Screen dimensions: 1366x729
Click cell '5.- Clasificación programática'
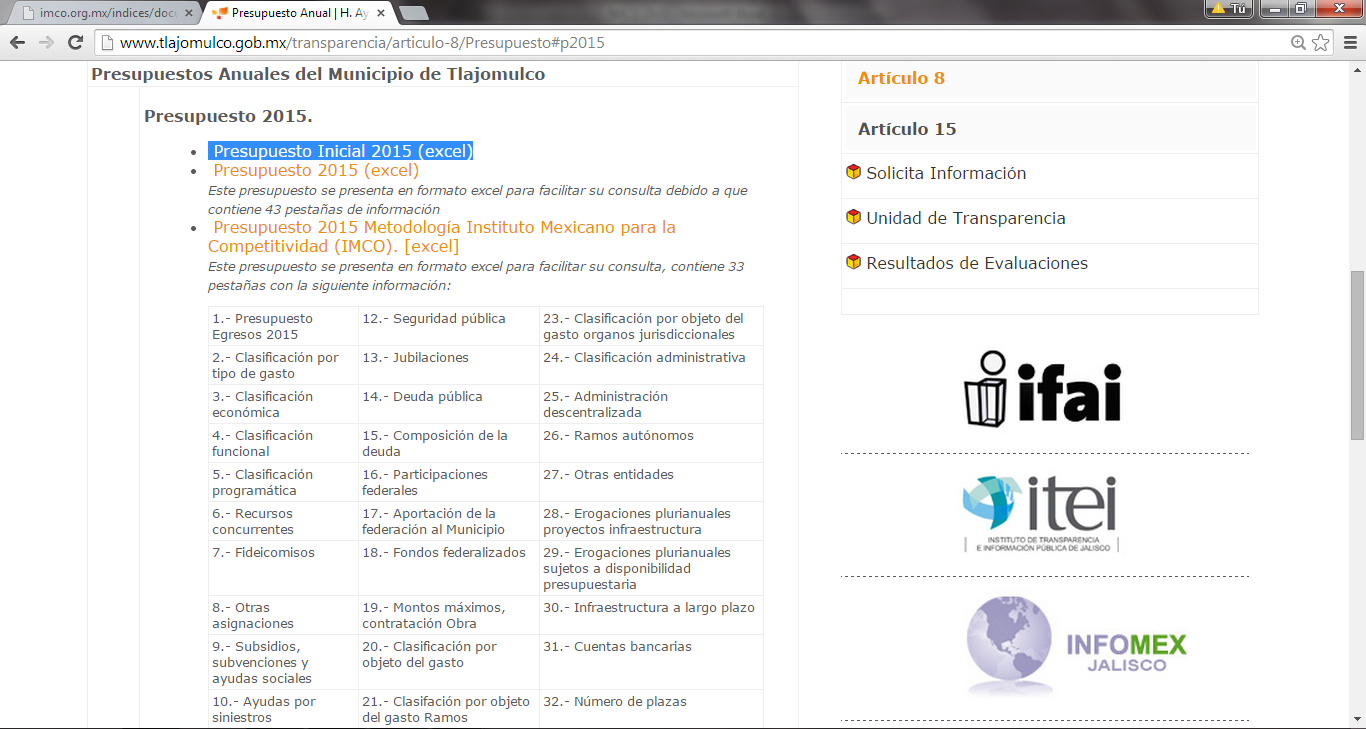(x=283, y=482)
